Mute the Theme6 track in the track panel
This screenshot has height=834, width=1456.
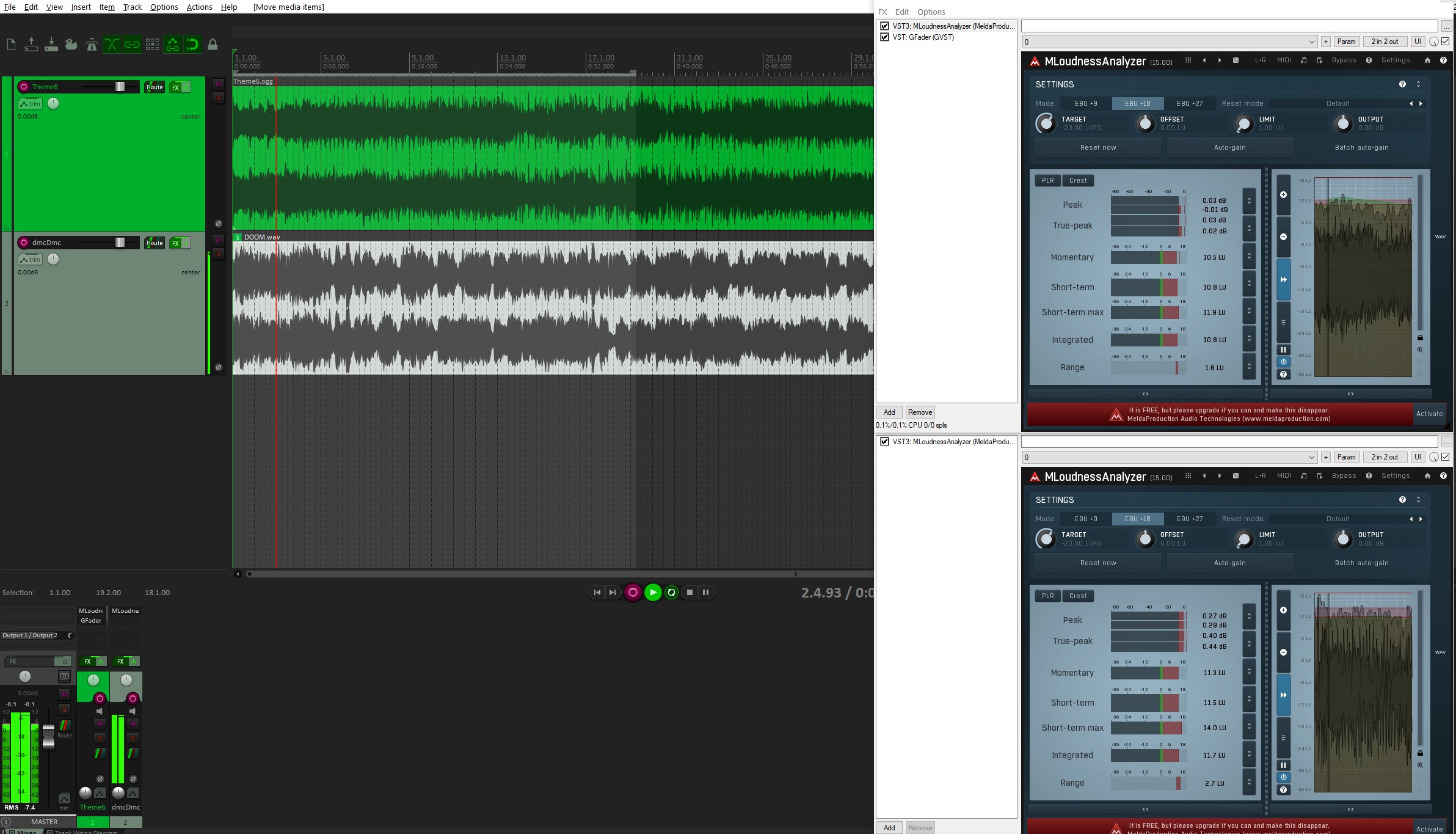pos(218,84)
